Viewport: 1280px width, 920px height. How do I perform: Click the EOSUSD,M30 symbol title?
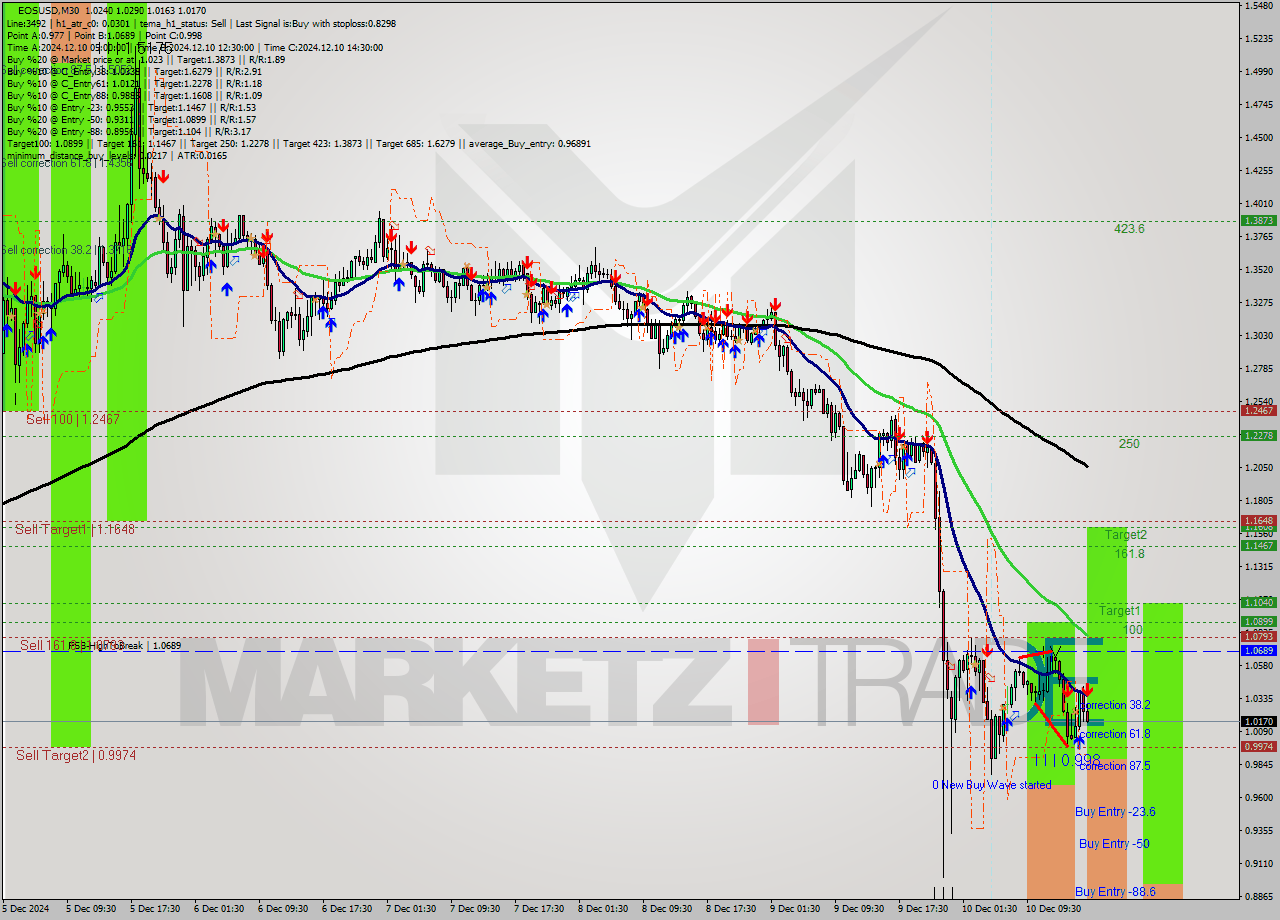click(47, 11)
